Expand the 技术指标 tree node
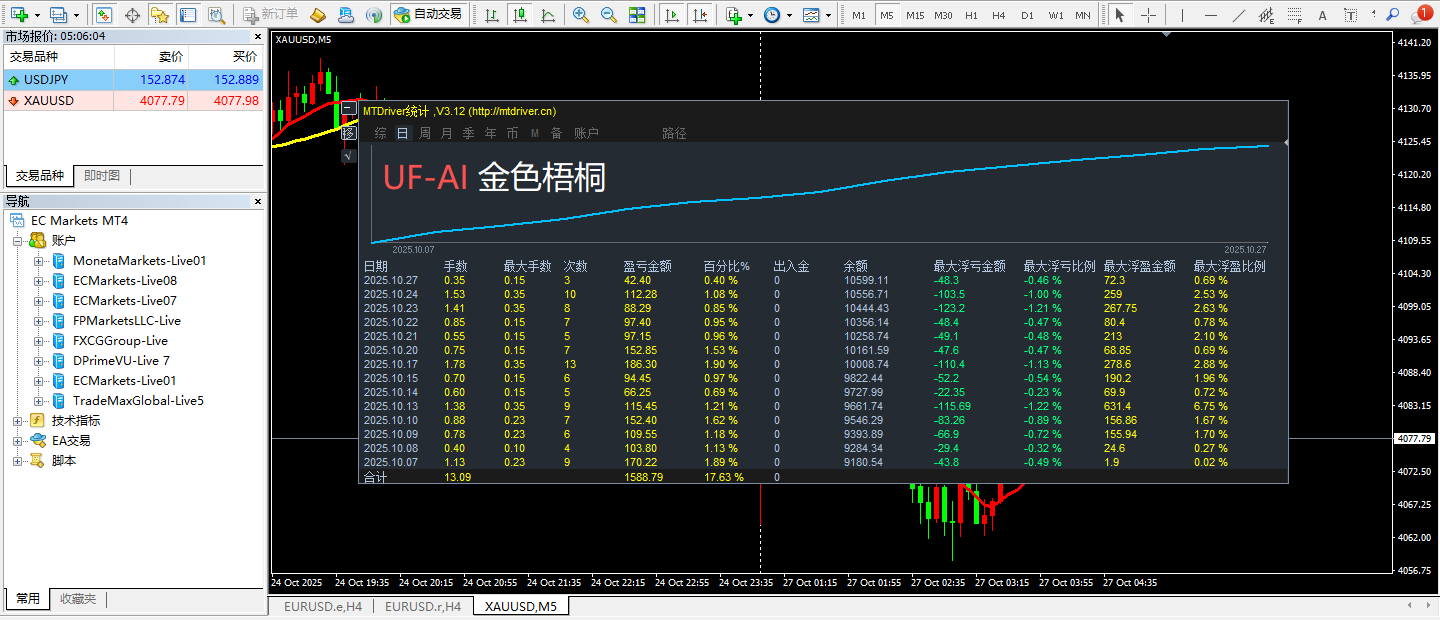The width and height of the screenshot is (1440, 620). point(17,421)
